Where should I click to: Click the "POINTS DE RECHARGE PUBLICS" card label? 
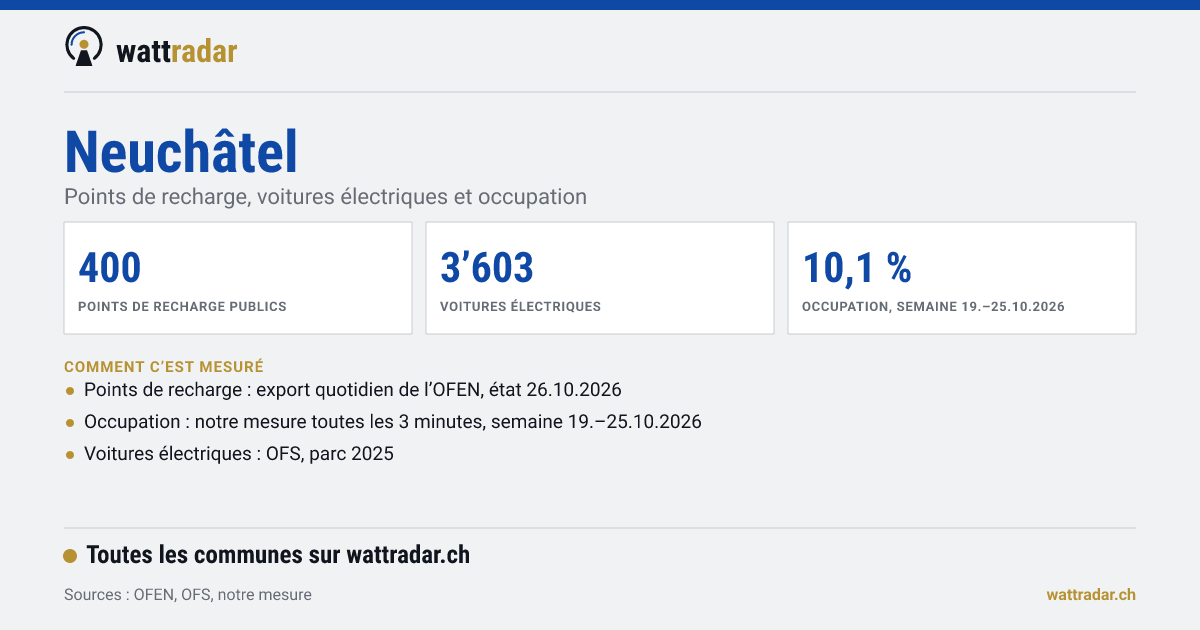[182, 307]
